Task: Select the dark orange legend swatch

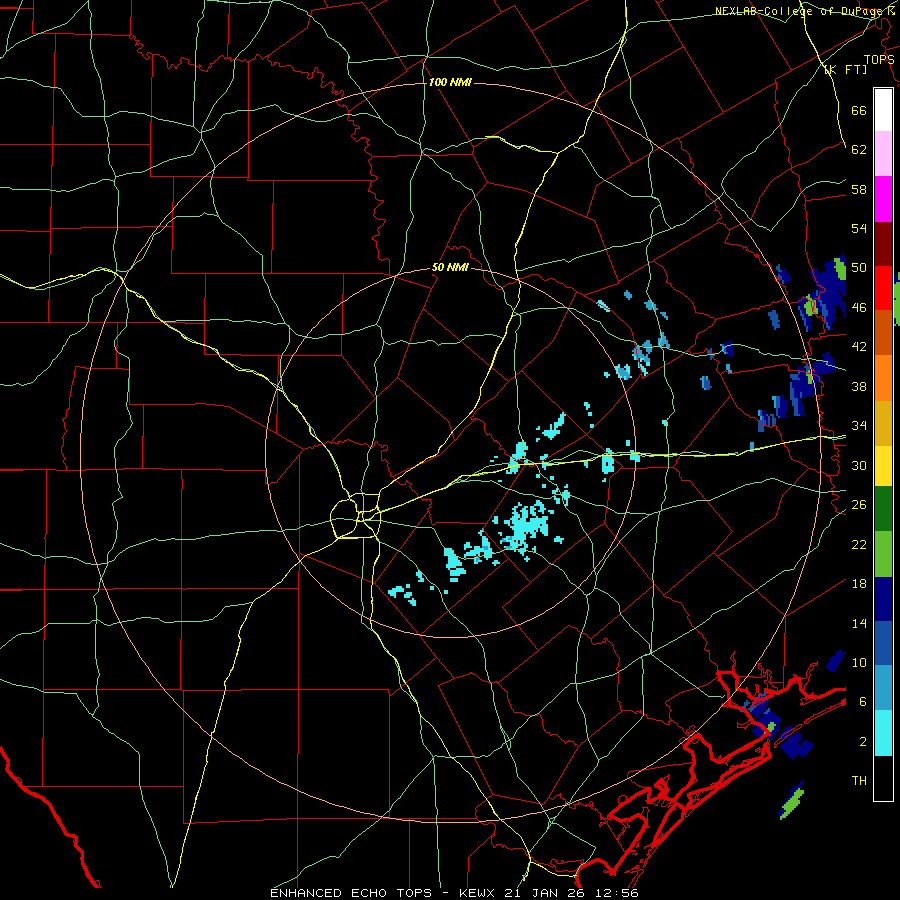Action: (883, 332)
